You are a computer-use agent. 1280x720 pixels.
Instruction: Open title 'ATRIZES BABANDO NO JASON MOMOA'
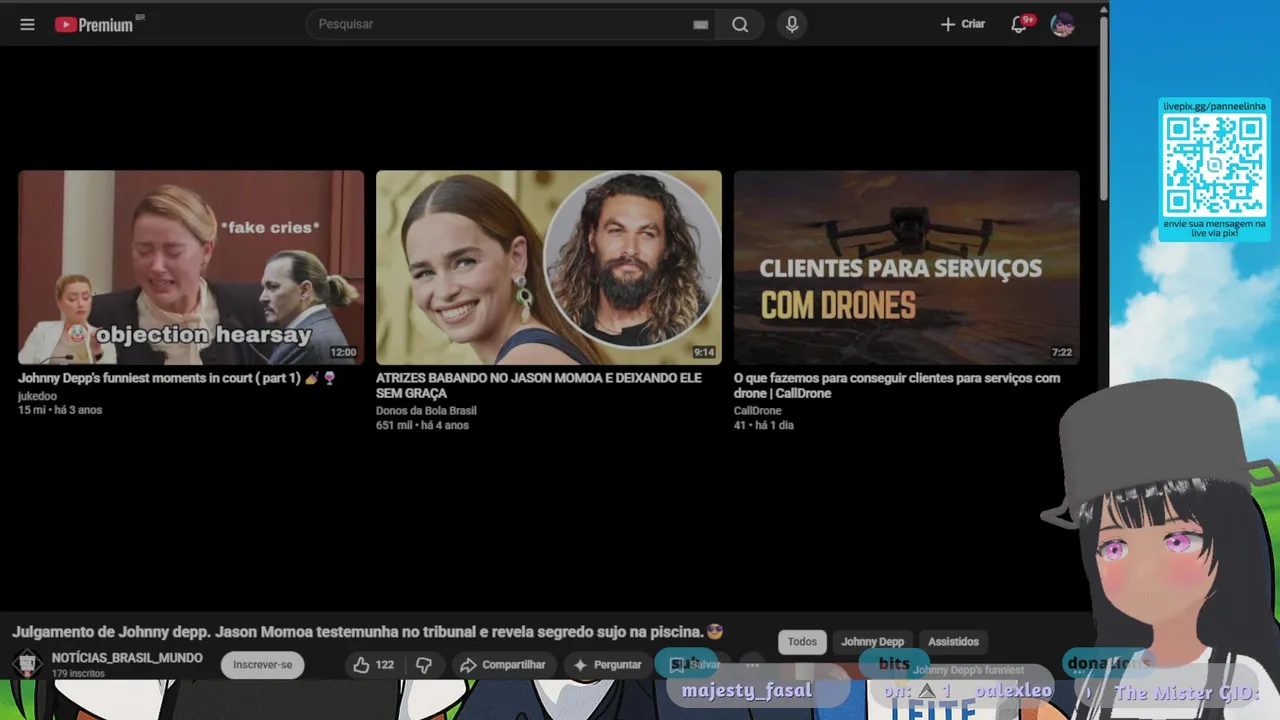click(539, 386)
